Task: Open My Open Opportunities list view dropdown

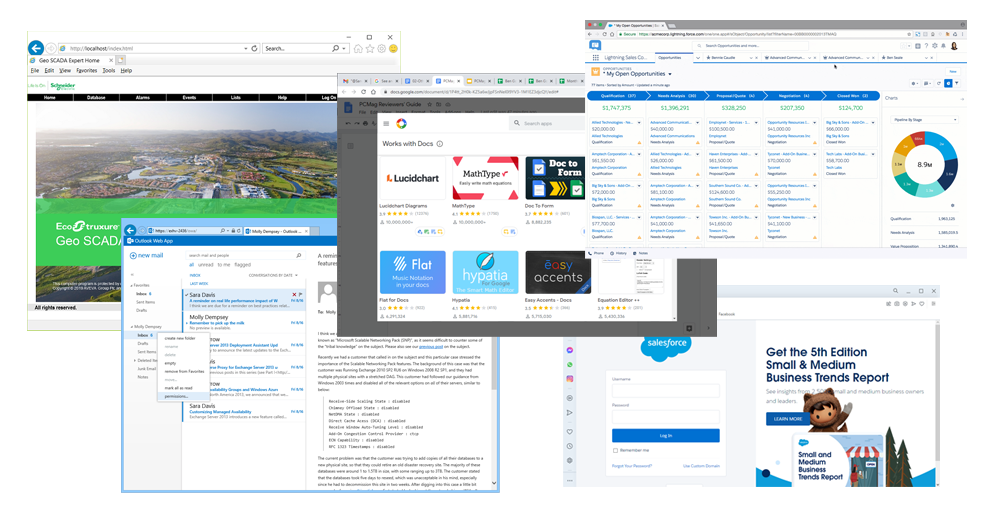Action: click(x=670, y=74)
